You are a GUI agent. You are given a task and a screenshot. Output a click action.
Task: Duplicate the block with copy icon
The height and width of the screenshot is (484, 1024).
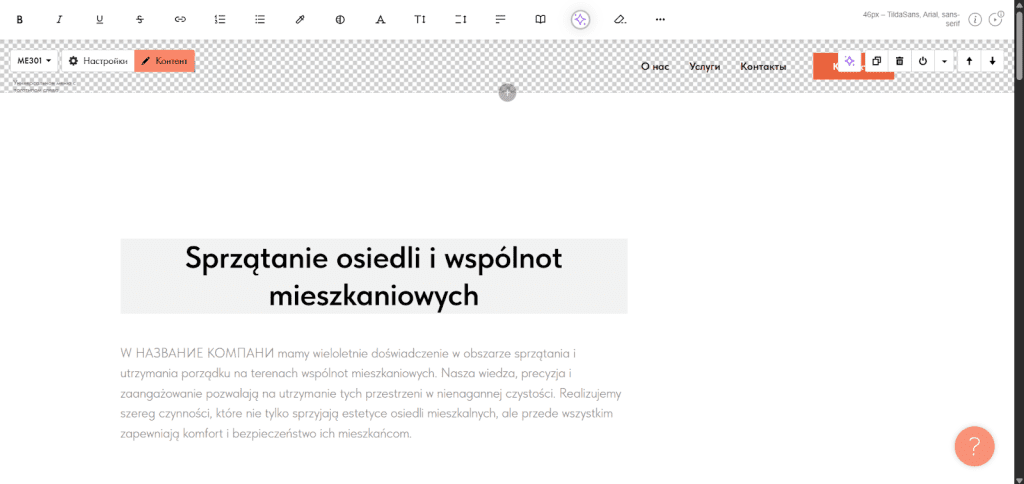click(877, 61)
